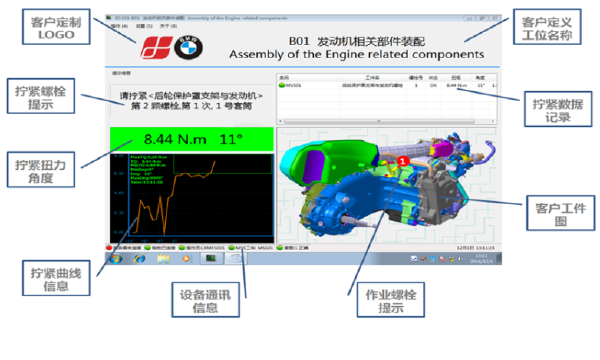Screen dimensions: 600x360
Task: Click the BMW roundel logo
Action: [188, 48]
